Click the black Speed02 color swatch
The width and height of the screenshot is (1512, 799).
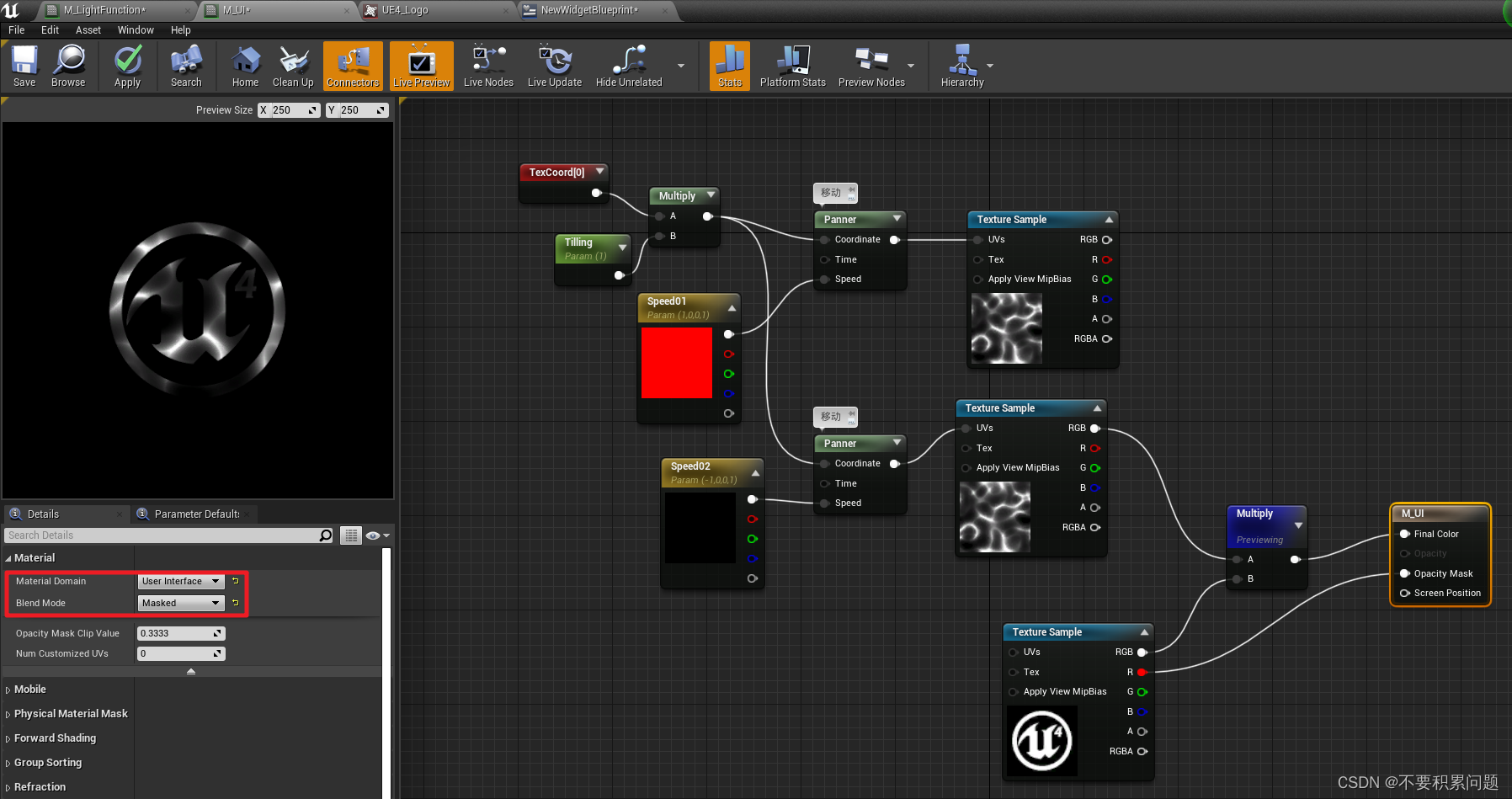click(x=700, y=528)
